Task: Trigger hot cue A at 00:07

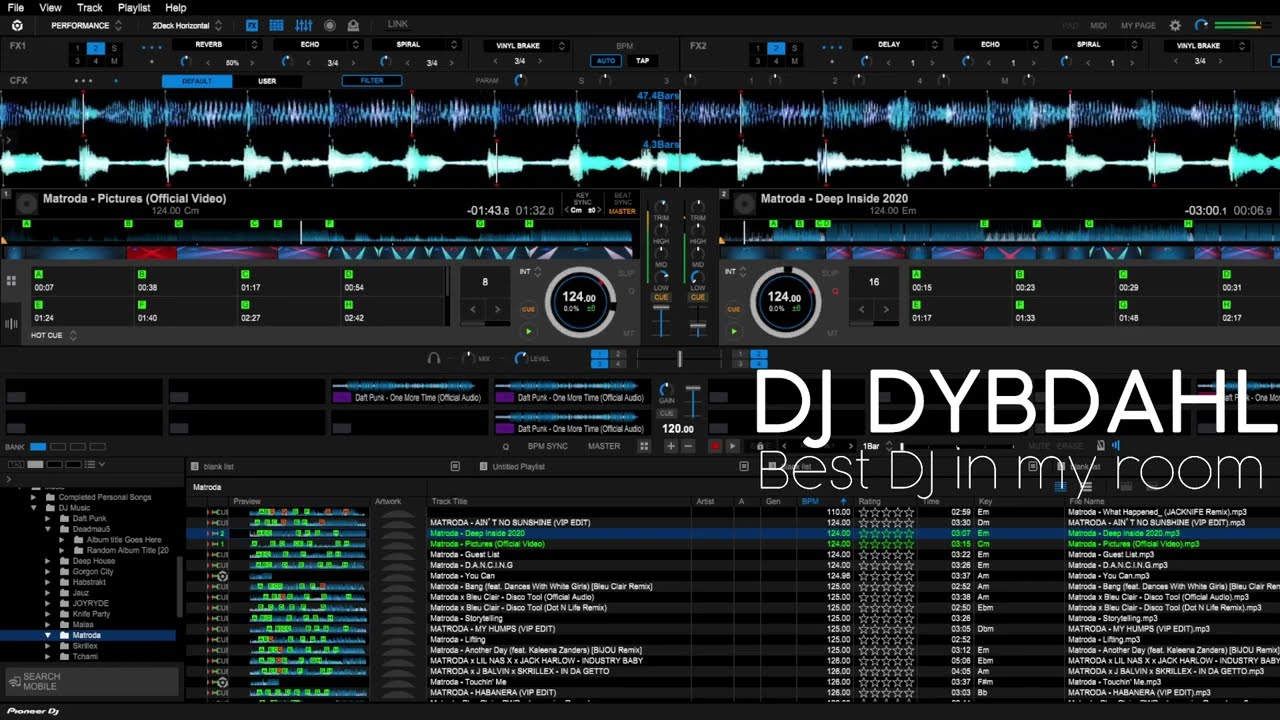Action: click(81, 281)
